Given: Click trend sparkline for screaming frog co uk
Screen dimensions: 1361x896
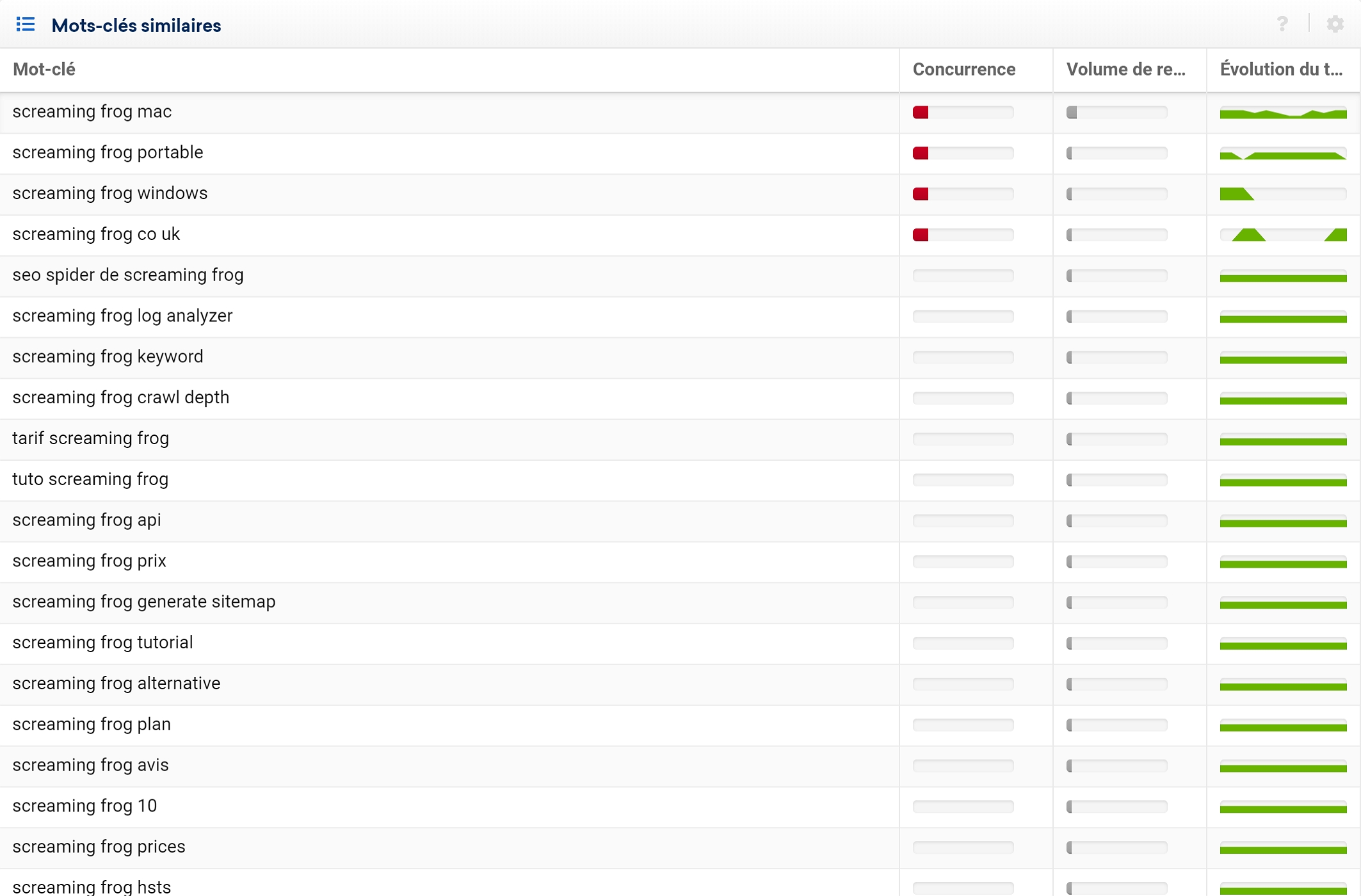Looking at the screenshot, I should click(1284, 235).
